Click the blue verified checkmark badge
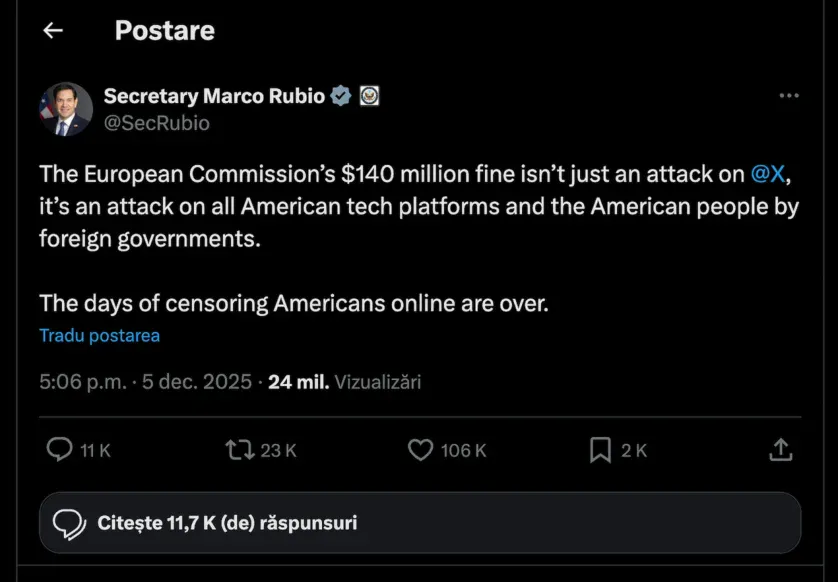 (x=340, y=96)
